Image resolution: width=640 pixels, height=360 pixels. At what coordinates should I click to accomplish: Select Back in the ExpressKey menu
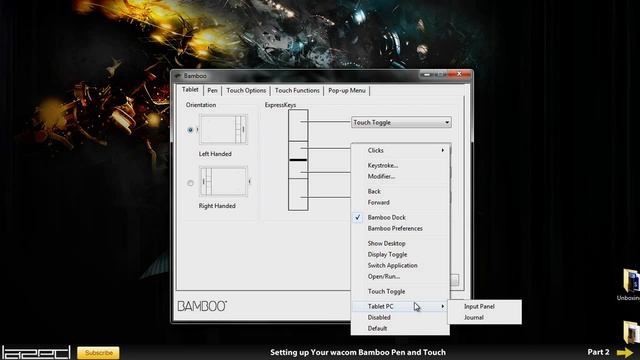400,191
